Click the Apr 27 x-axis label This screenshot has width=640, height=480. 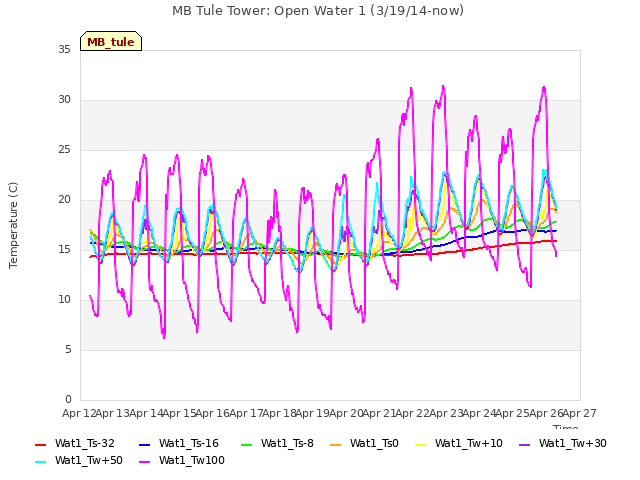coord(580,414)
